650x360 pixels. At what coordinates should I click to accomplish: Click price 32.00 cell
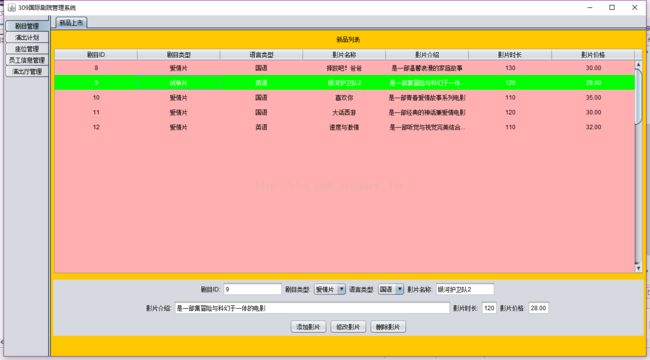(593, 127)
